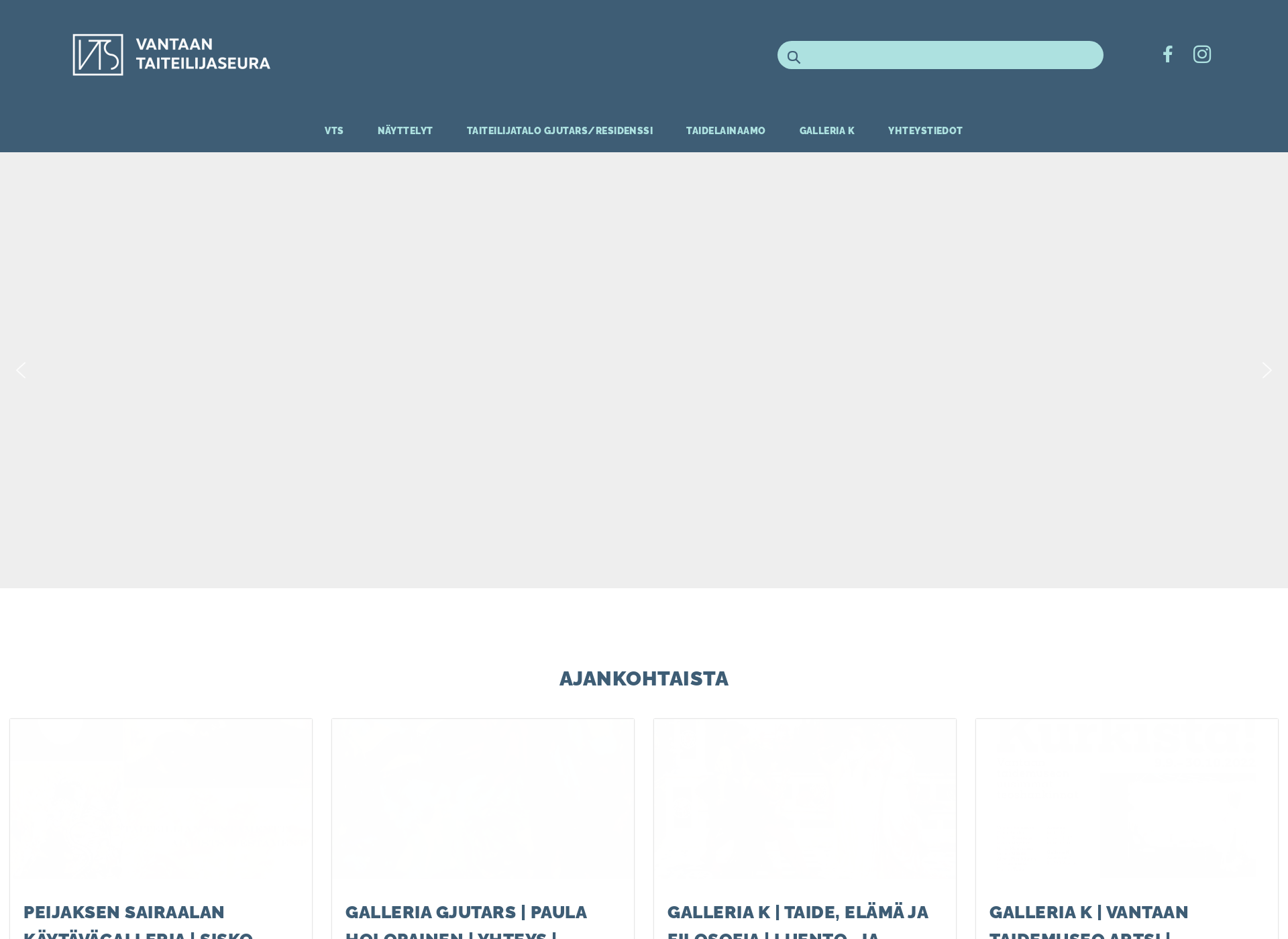Open Taide, Elämä ja Filosofia article
Image resolution: width=1288 pixels, height=939 pixels.
[x=798, y=920]
